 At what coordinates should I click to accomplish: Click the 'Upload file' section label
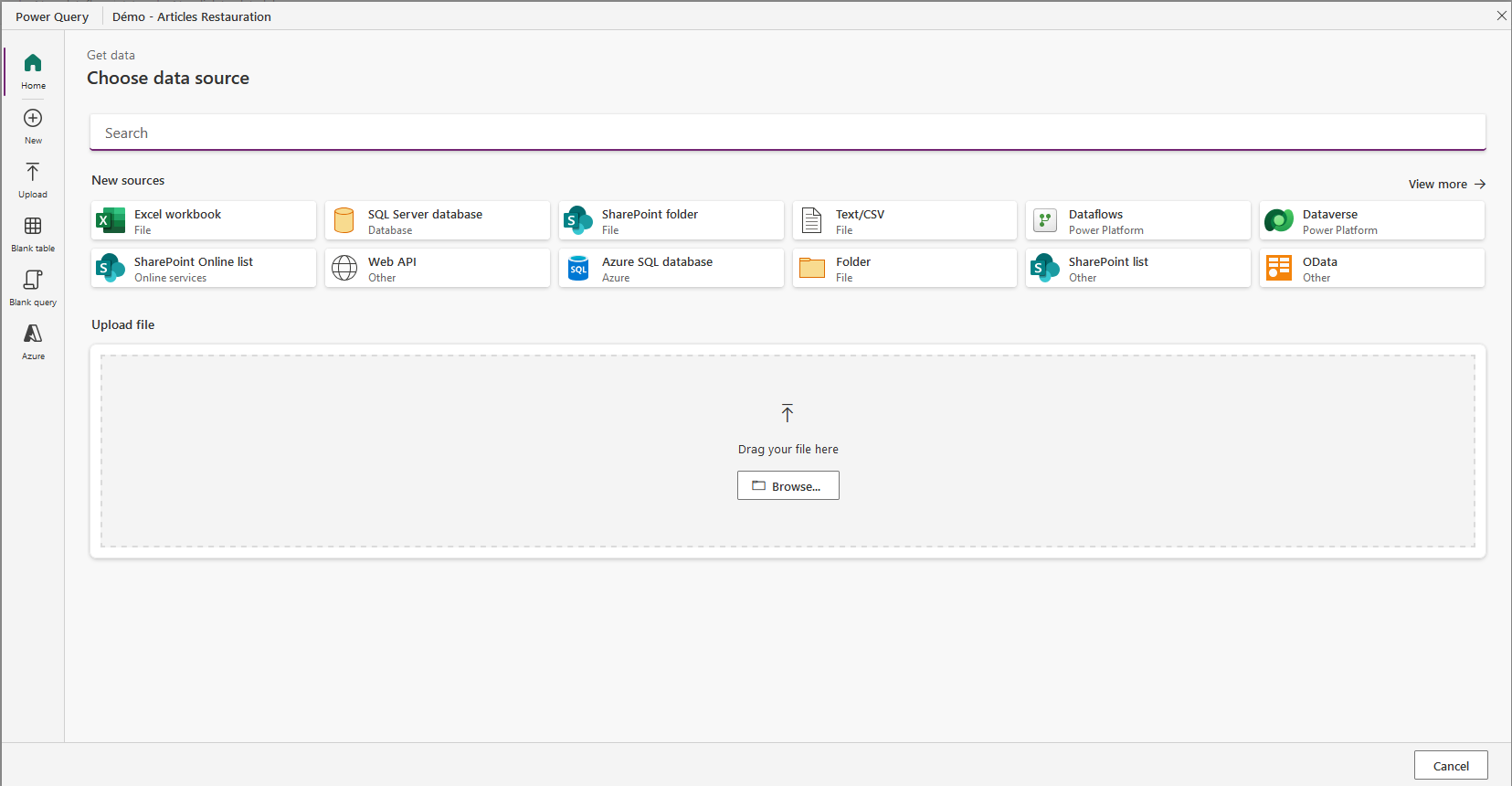point(123,324)
